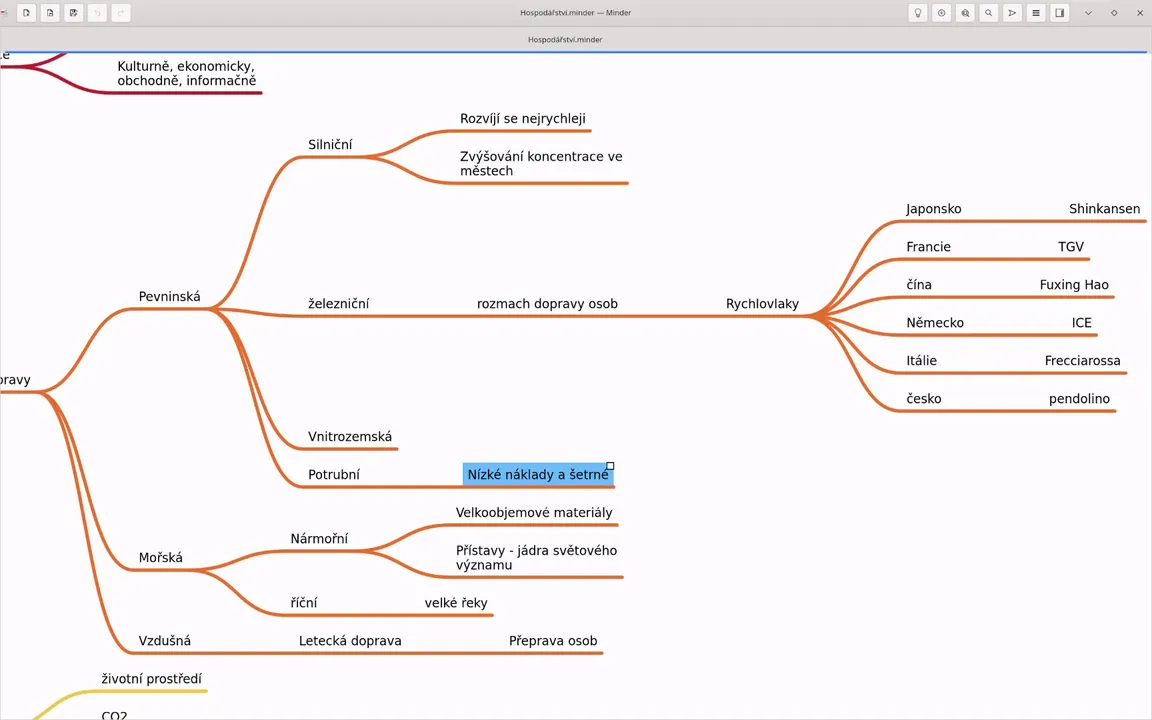Select the 'Fuxing Hao' node
The image size is (1152, 720).
(1074, 285)
